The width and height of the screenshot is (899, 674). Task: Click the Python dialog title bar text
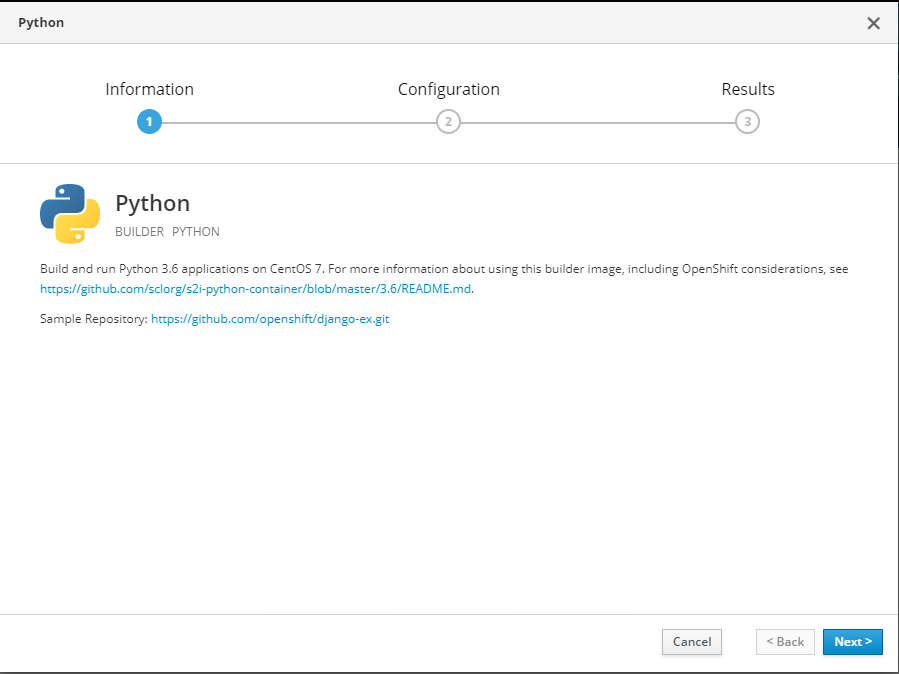click(x=41, y=22)
